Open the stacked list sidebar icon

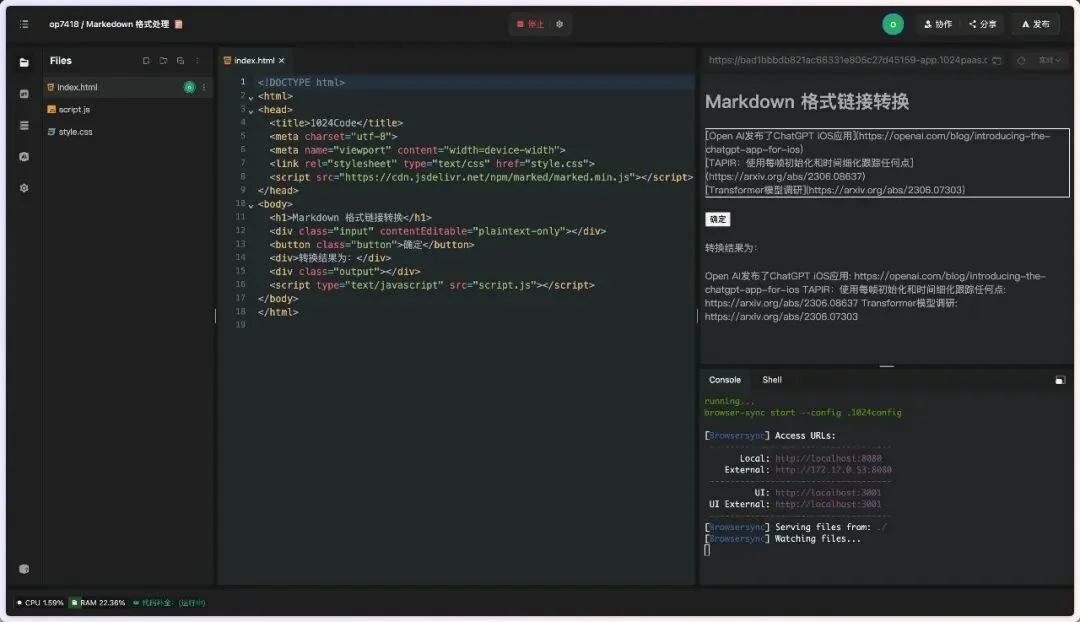tap(24, 125)
